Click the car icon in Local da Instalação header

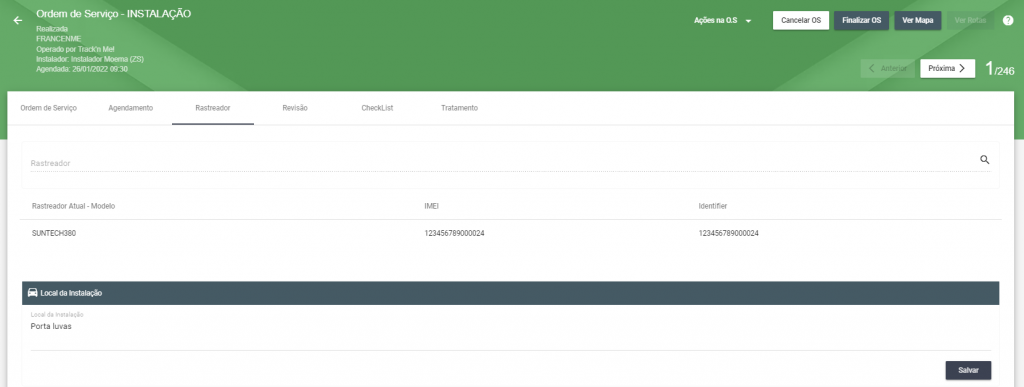[x=33, y=293]
